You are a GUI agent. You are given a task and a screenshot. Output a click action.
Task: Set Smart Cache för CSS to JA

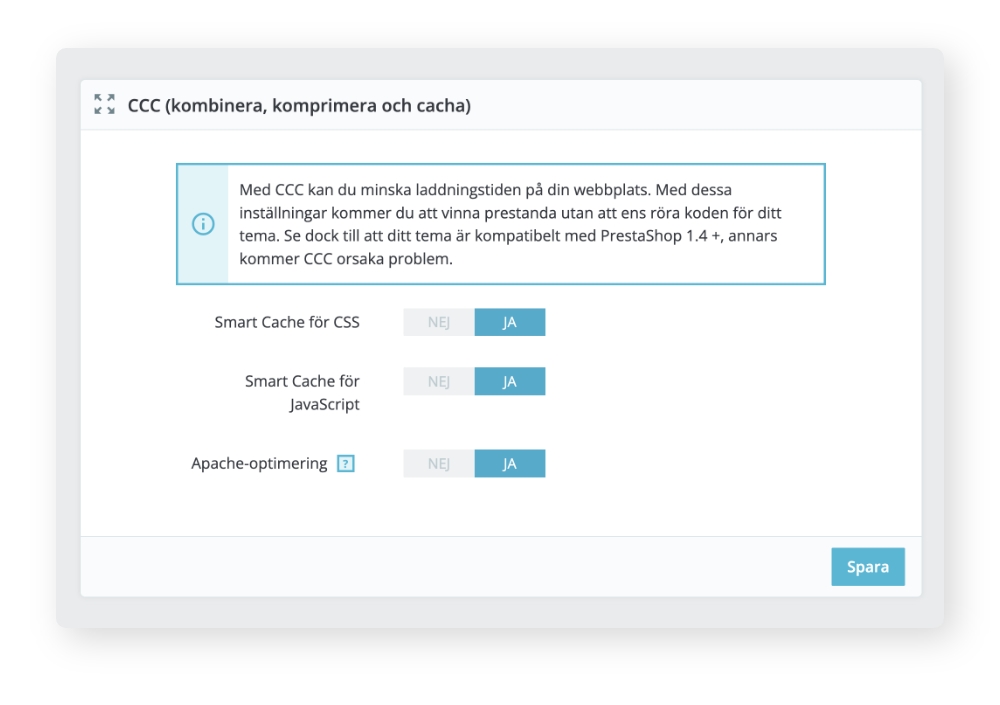pos(510,322)
